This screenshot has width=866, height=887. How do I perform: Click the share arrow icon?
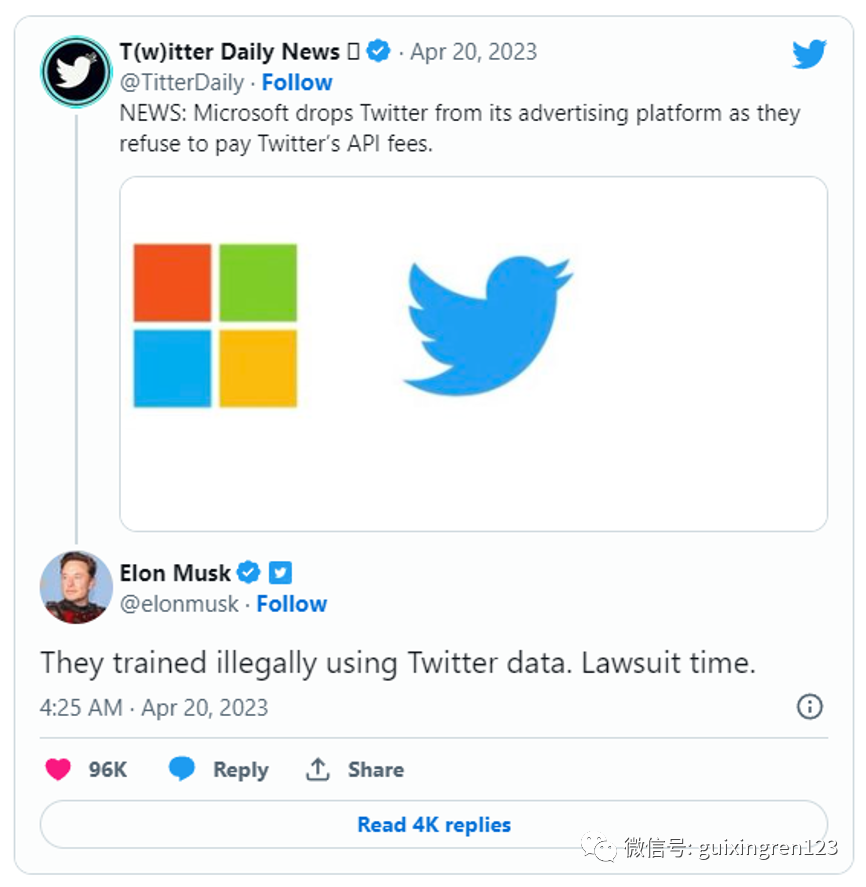pos(318,769)
